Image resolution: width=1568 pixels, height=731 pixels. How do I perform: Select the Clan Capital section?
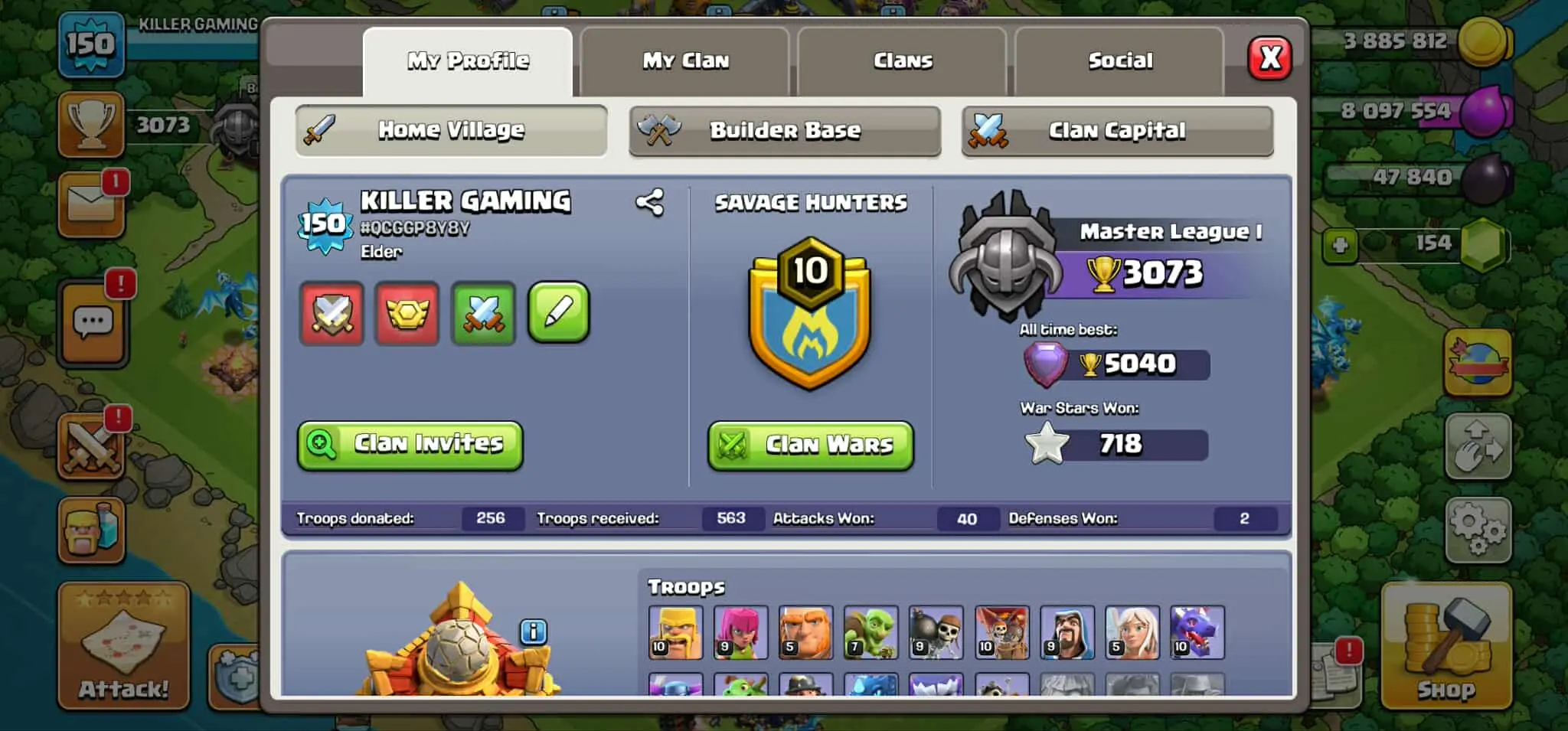click(x=1117, y=131)
